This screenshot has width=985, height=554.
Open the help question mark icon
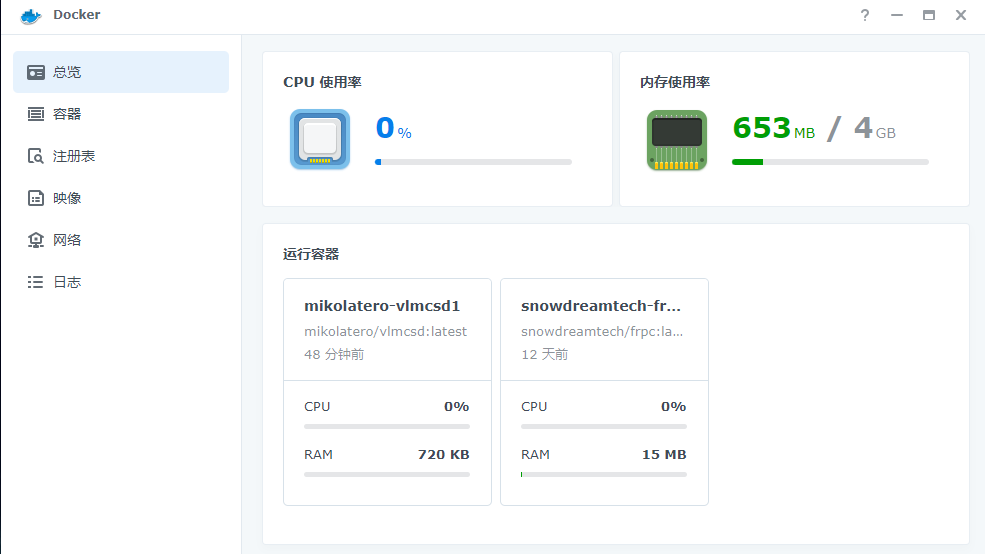(865, 15)
